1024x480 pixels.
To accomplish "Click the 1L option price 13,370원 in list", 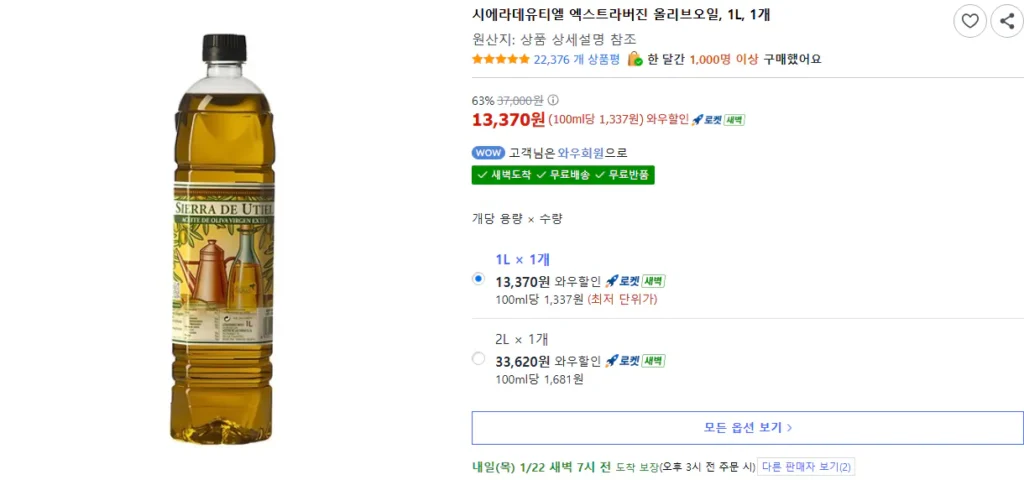I will click(522, 281).
